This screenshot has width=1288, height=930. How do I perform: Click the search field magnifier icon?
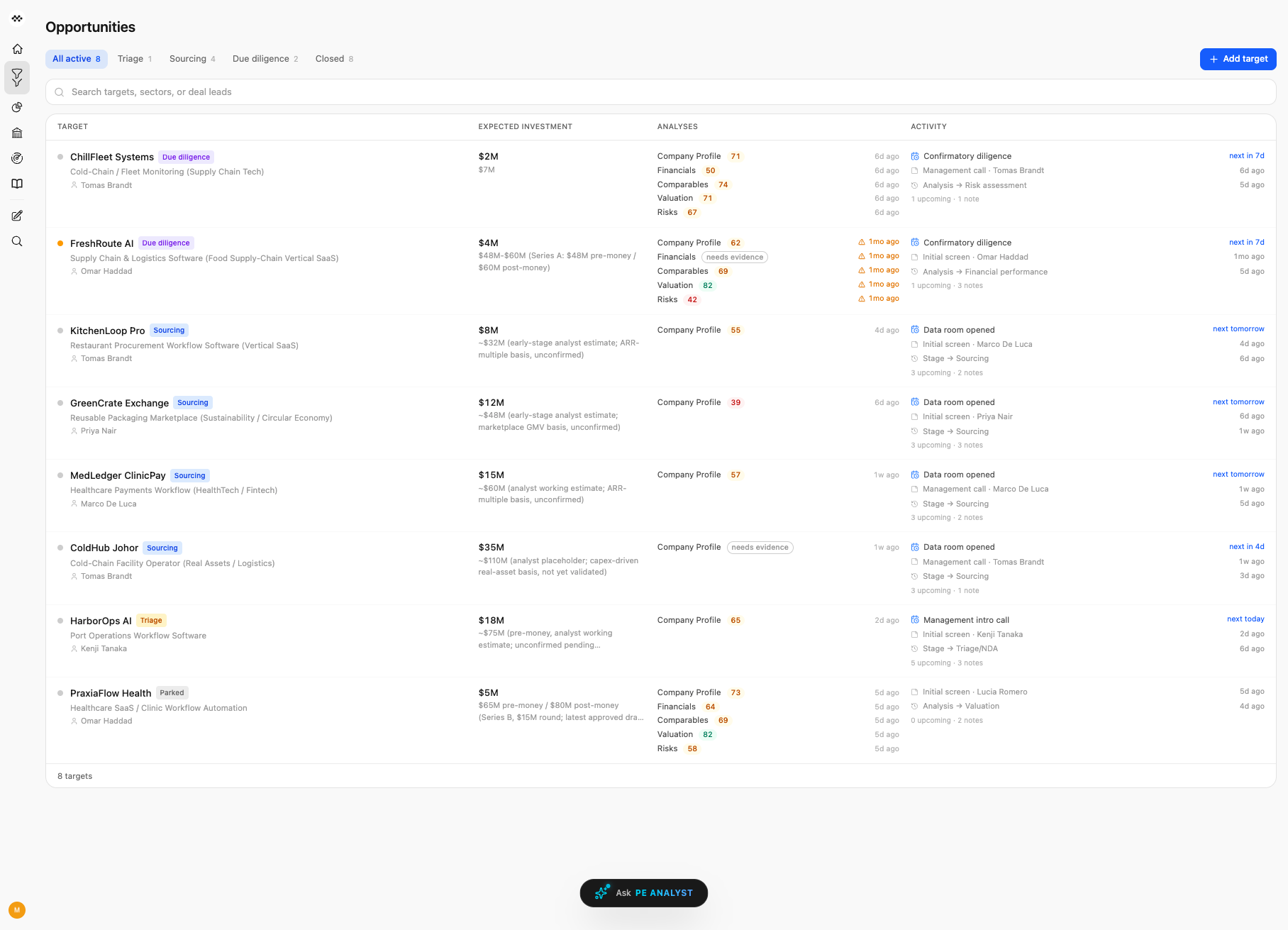point(60,92)
